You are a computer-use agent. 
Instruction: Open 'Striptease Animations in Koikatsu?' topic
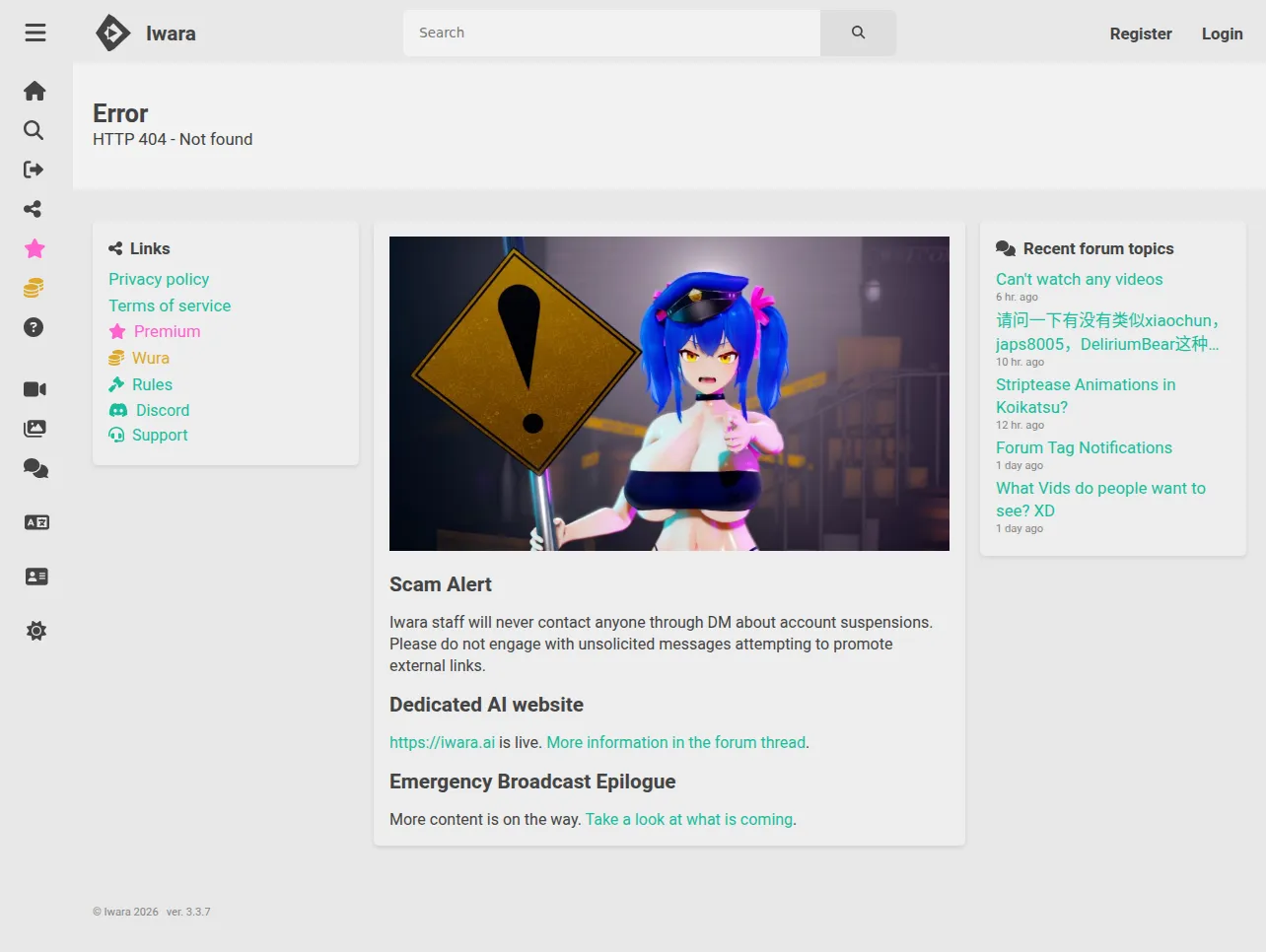(x=1086, y=395)
